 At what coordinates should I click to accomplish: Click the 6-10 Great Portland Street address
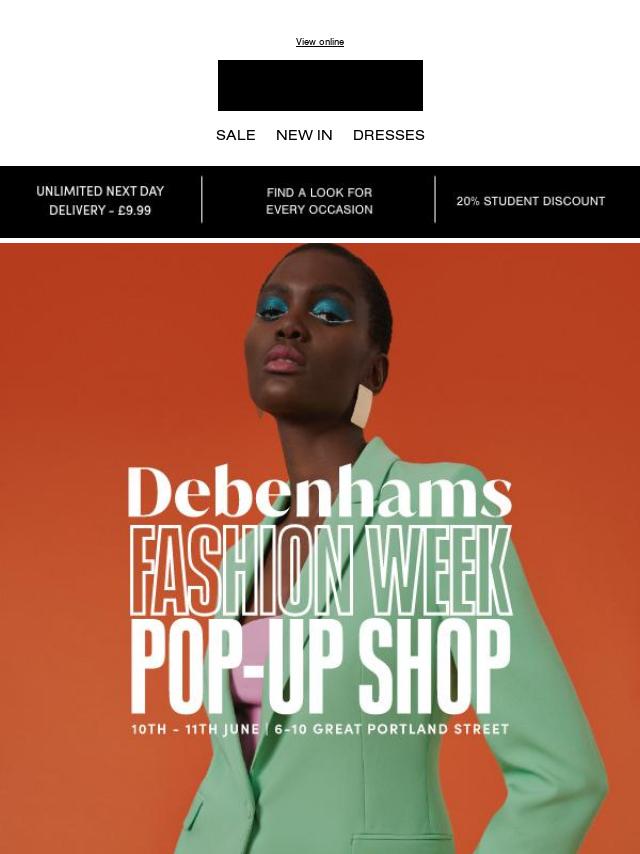(x=392, y=729)
